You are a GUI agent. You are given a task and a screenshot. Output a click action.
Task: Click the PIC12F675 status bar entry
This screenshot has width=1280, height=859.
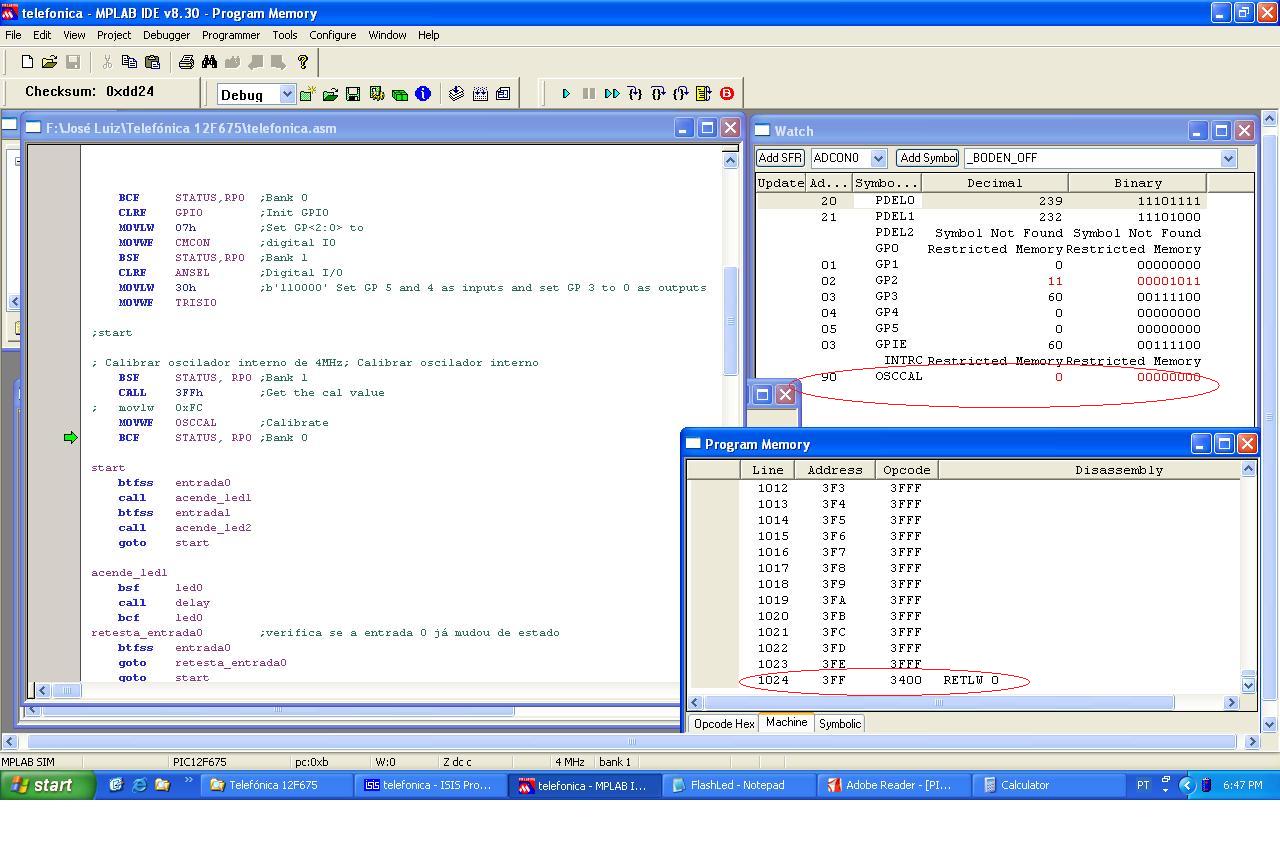(x=200, y=762)
